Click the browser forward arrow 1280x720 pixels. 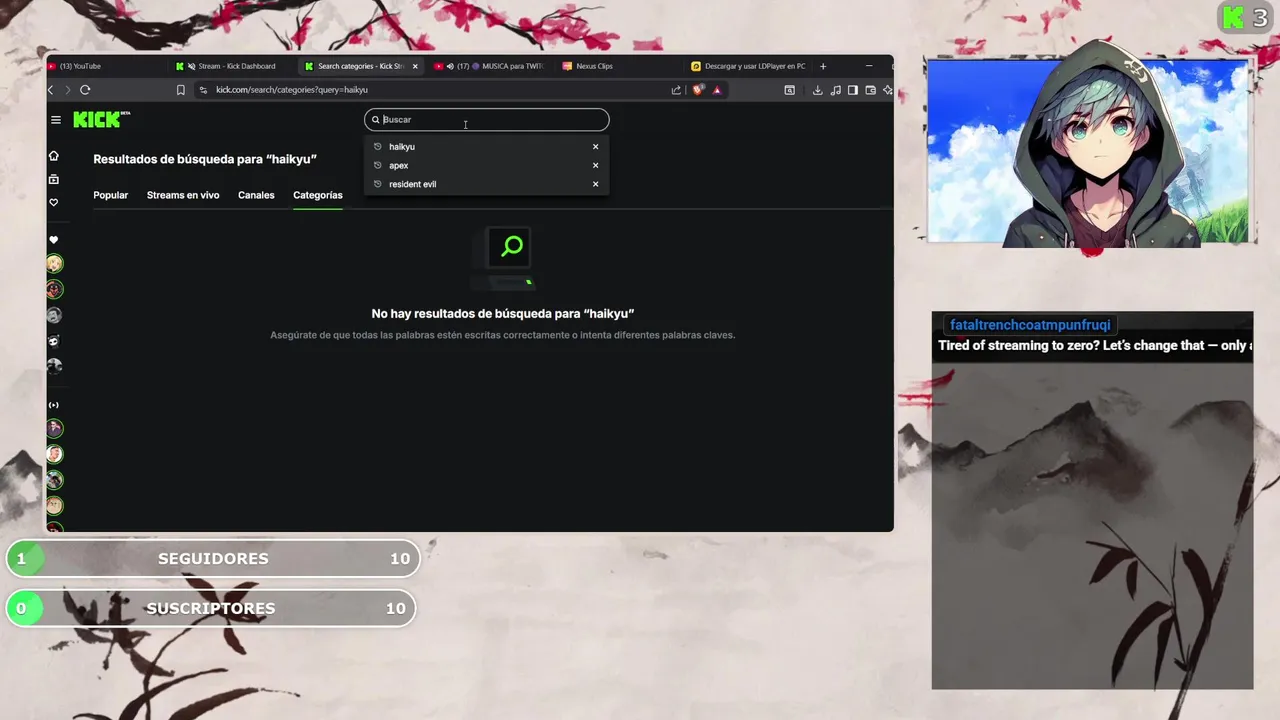click(x=68, y=90)
